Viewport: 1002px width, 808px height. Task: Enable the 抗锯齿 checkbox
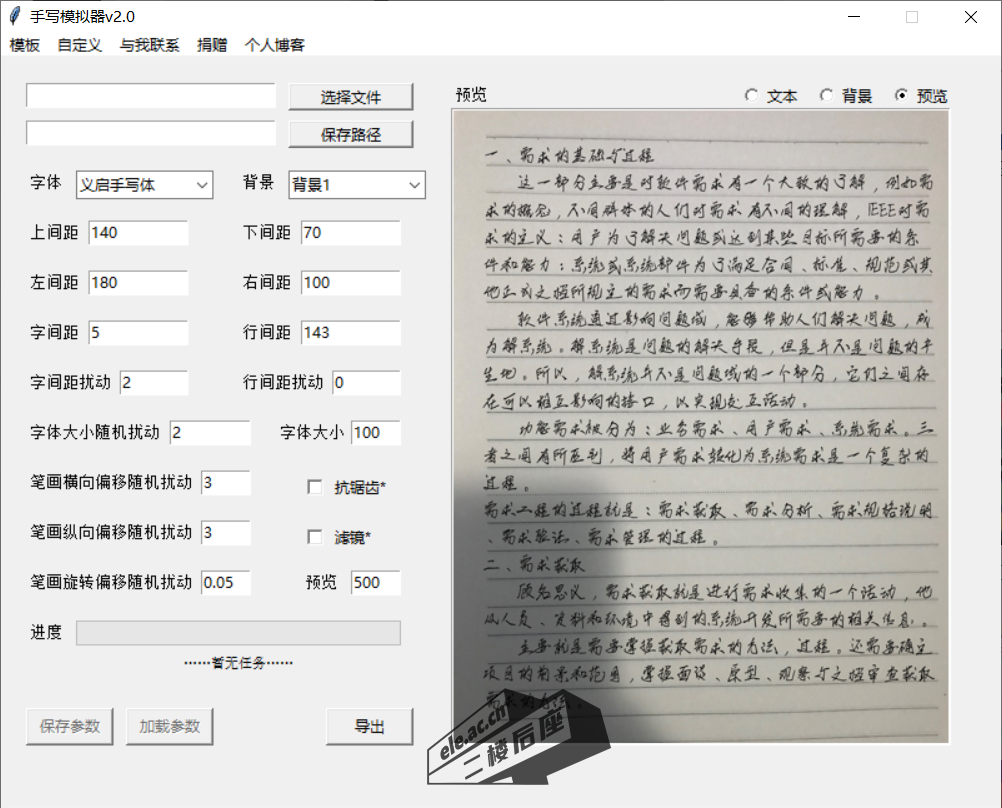314,488
